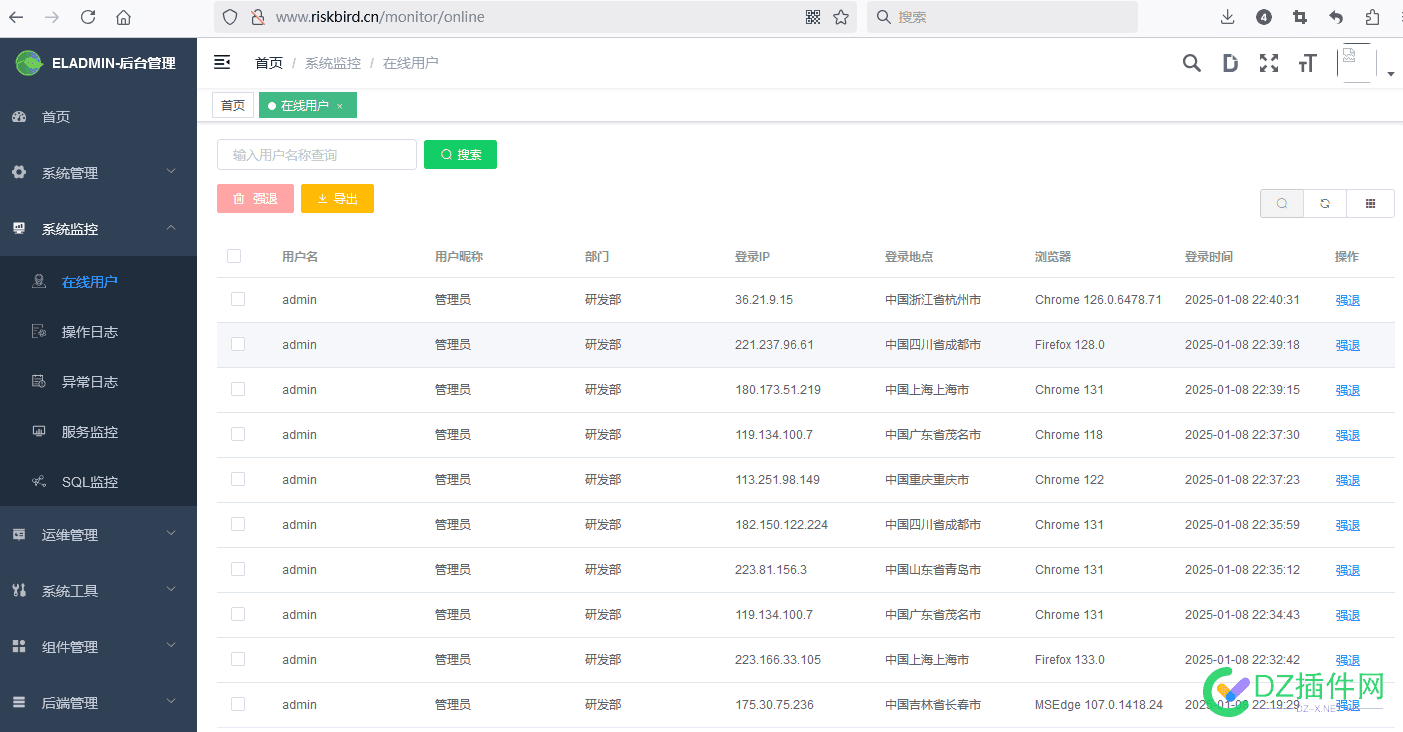Image resolution: width=1403 pixels, height=732 pixels.
Task: Click 首页 in the breadcrumb
Action: (269, 63)
